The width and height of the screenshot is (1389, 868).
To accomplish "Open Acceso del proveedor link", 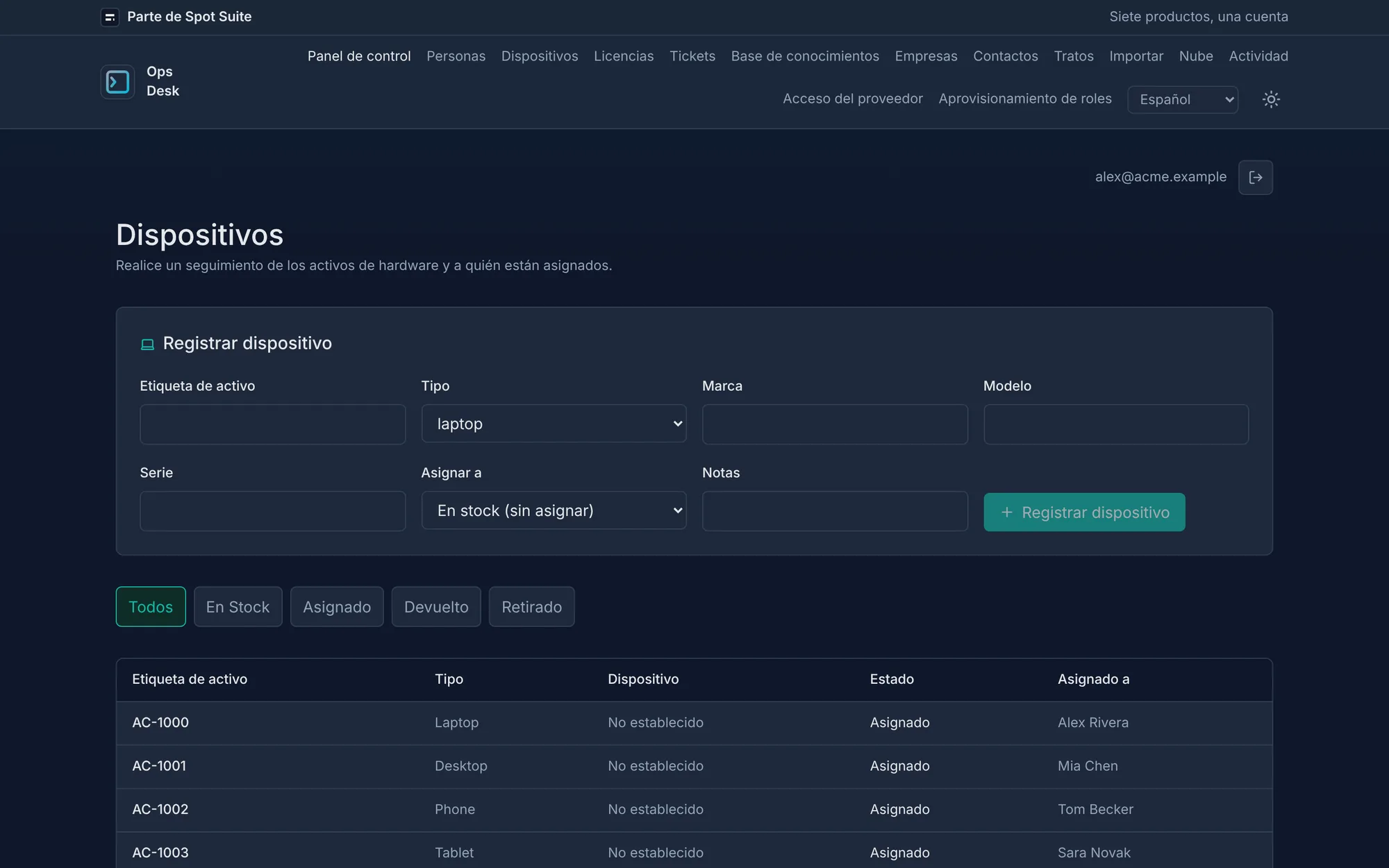I will coord(853,99).
